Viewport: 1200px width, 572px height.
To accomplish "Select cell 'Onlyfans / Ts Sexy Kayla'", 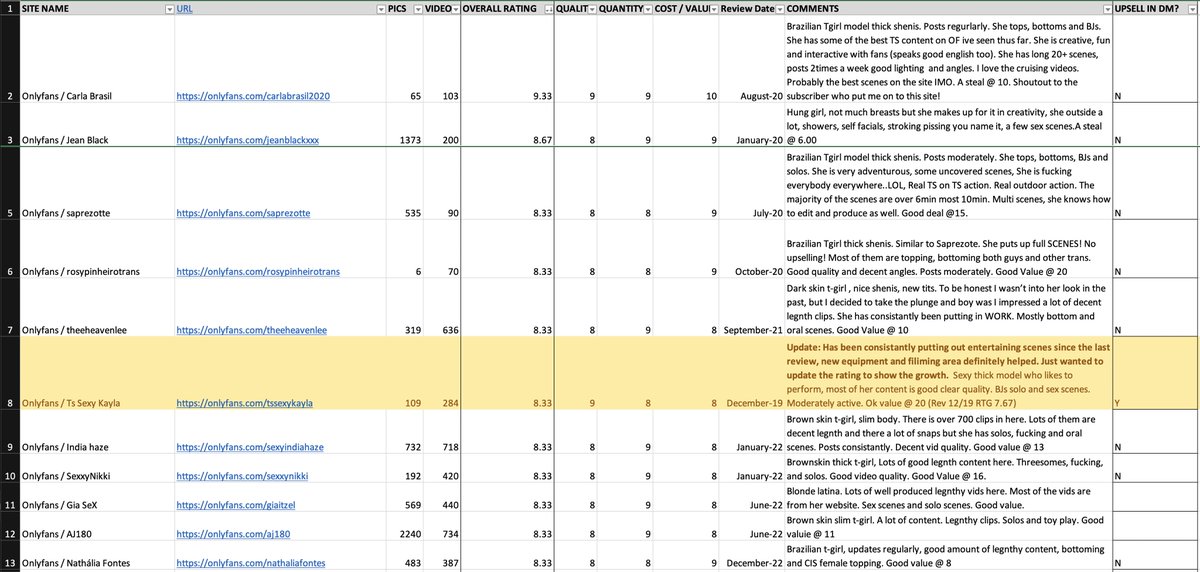I will pos(97,374).
